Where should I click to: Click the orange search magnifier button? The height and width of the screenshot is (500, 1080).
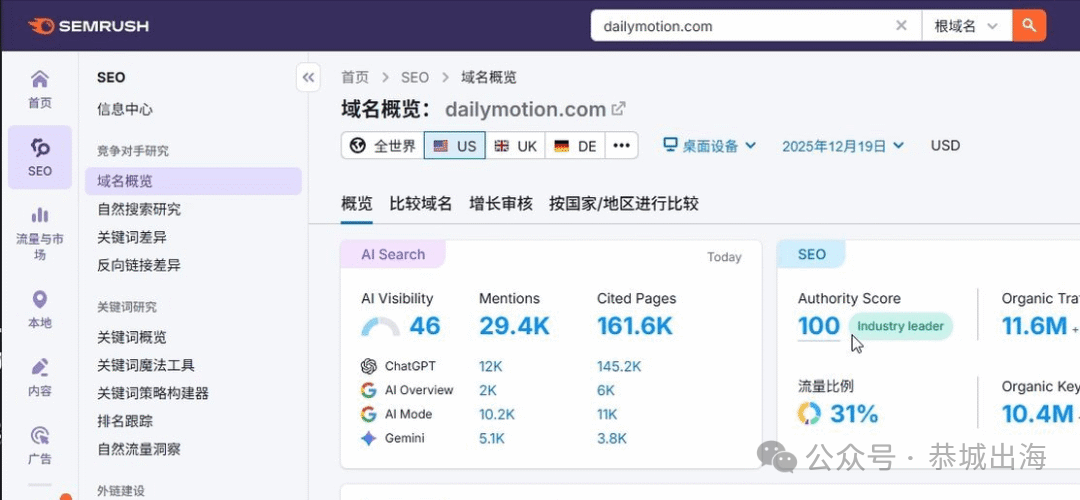(x=1029, y=26)
